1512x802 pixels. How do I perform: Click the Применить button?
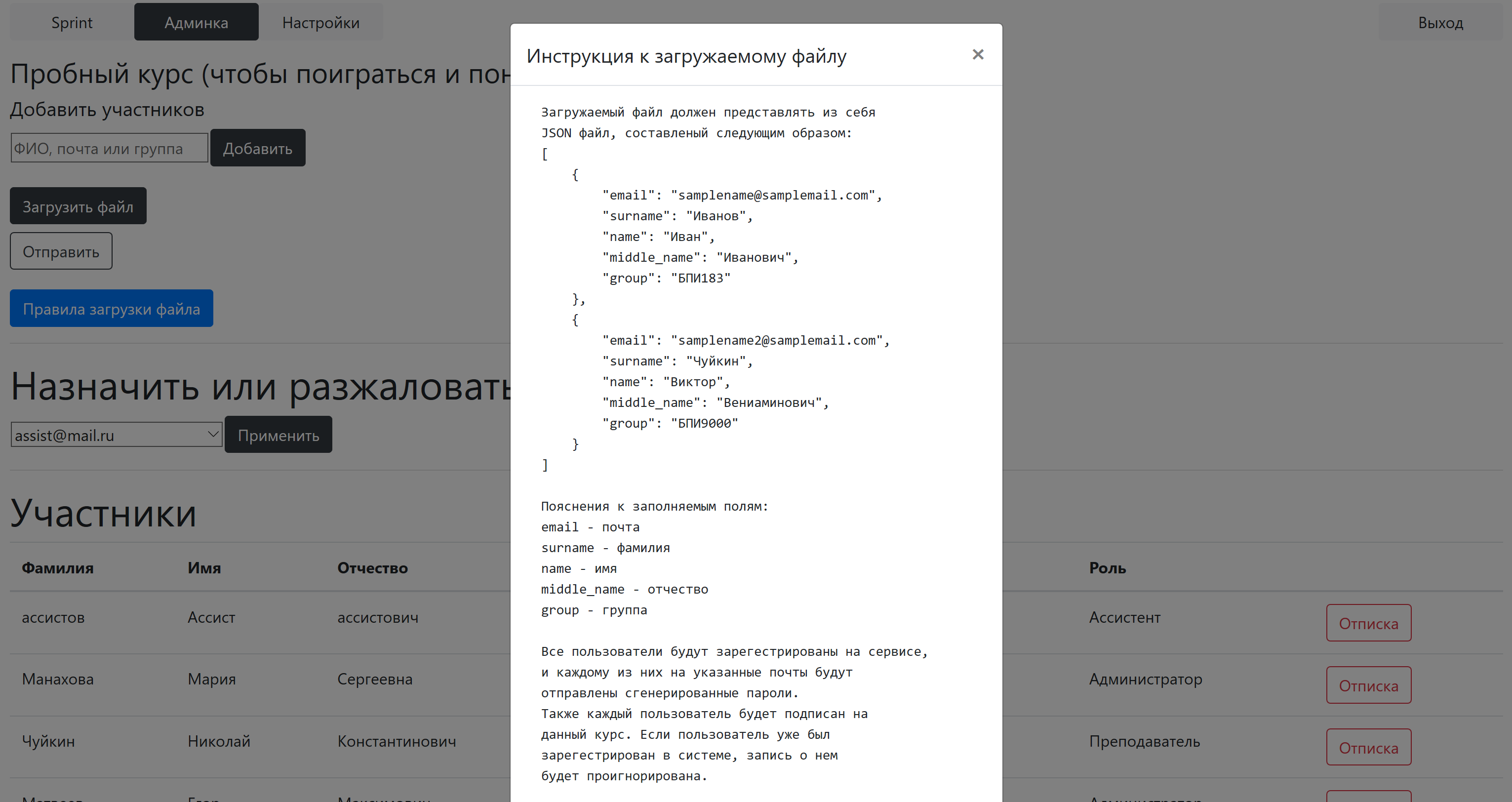278,435
